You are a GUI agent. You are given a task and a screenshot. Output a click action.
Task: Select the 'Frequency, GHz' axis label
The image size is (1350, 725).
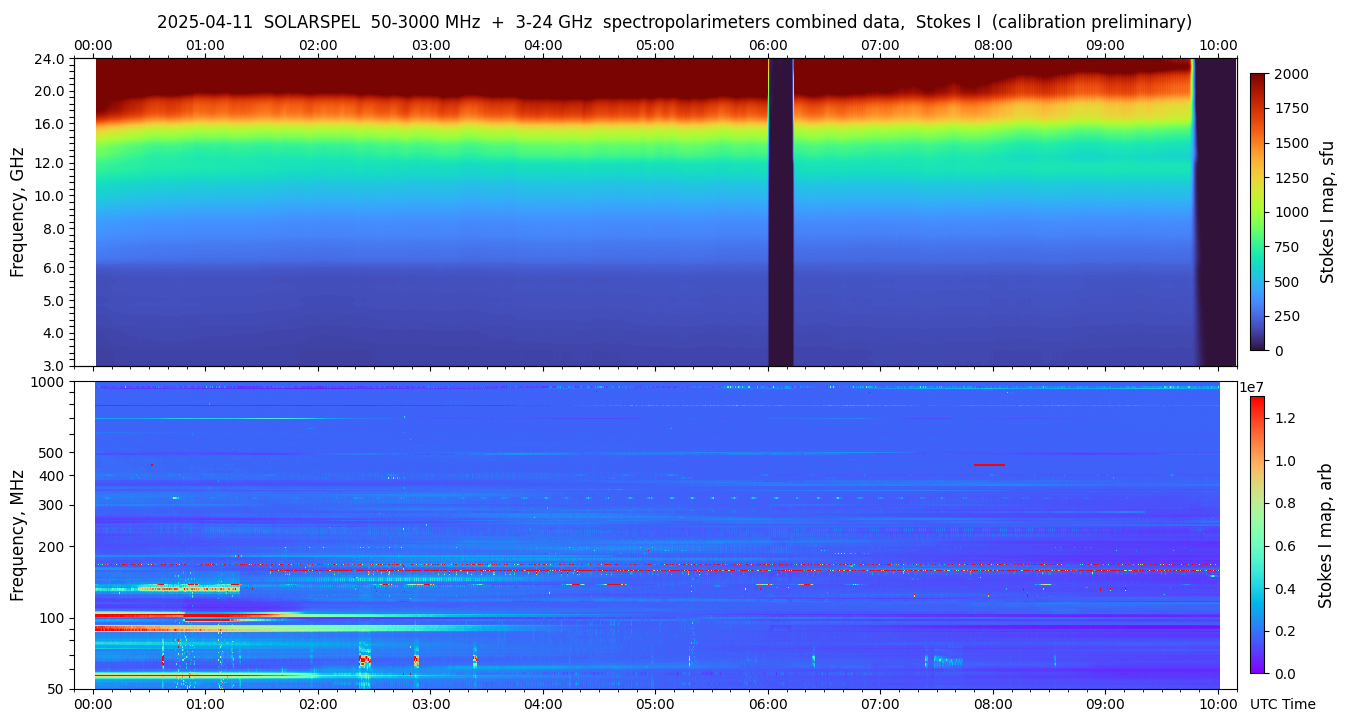pos(17,212)
